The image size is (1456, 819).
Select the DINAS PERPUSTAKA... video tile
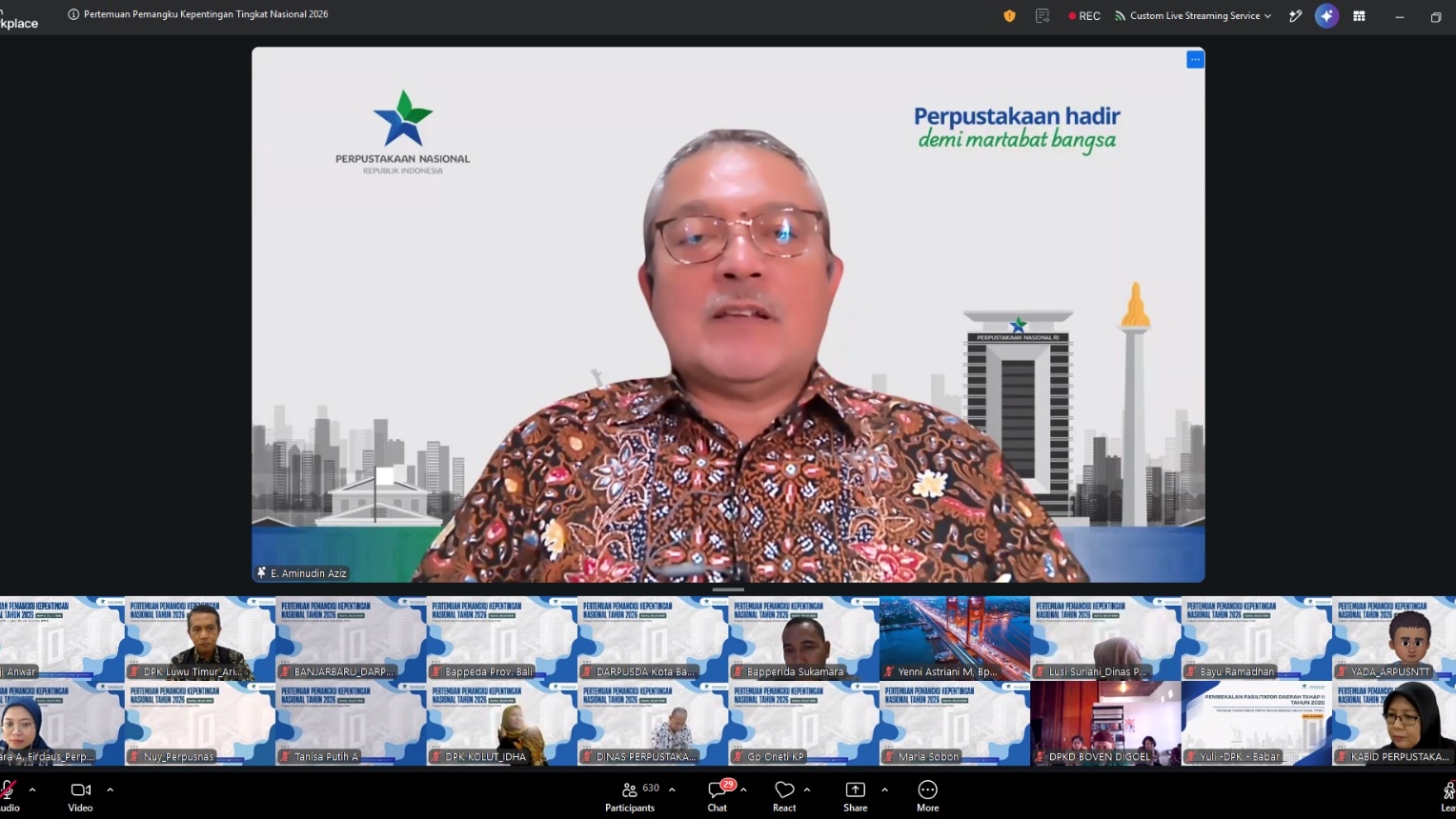[653, 724]
